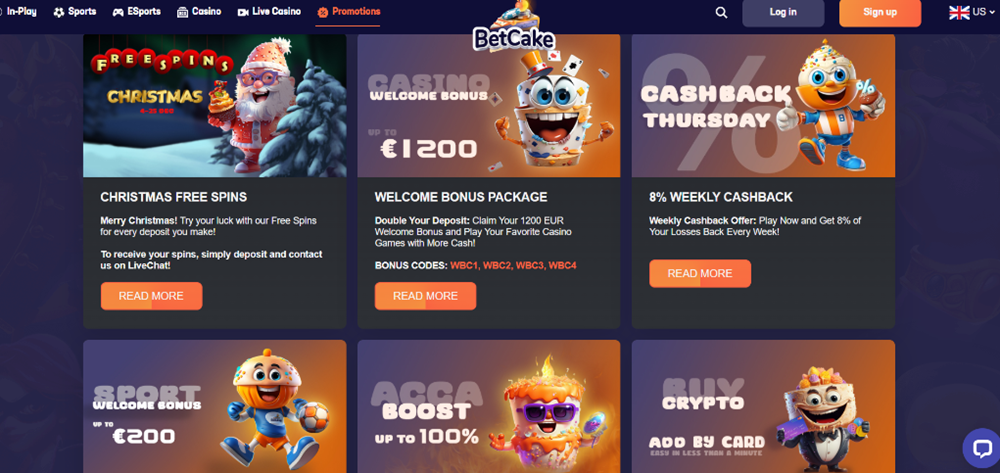Click the Log in button
The width and height of the screenshot is (1000, 473).
[783, 13]
